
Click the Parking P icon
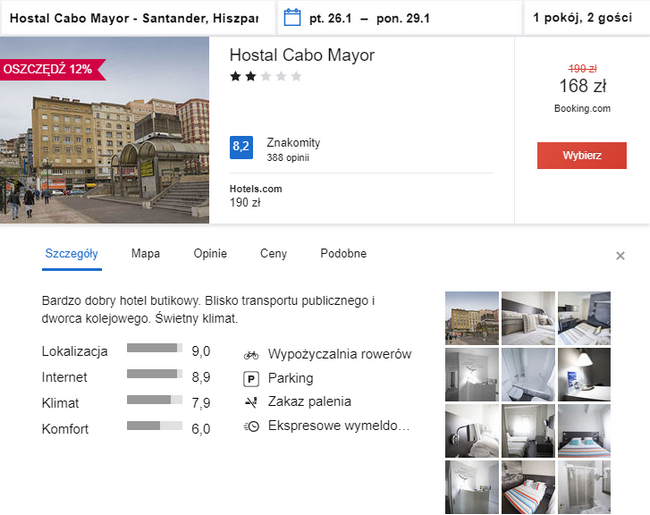point(251,379)
